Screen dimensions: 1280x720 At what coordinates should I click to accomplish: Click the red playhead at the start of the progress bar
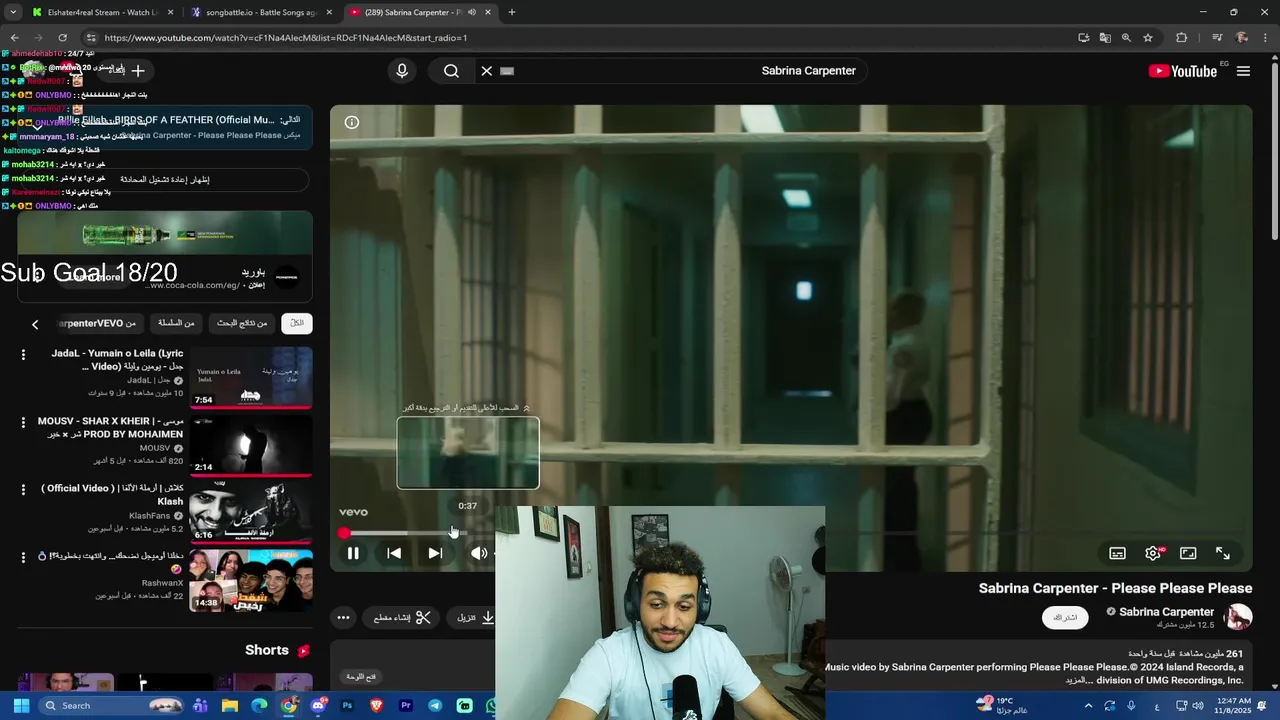pos(344,533)
